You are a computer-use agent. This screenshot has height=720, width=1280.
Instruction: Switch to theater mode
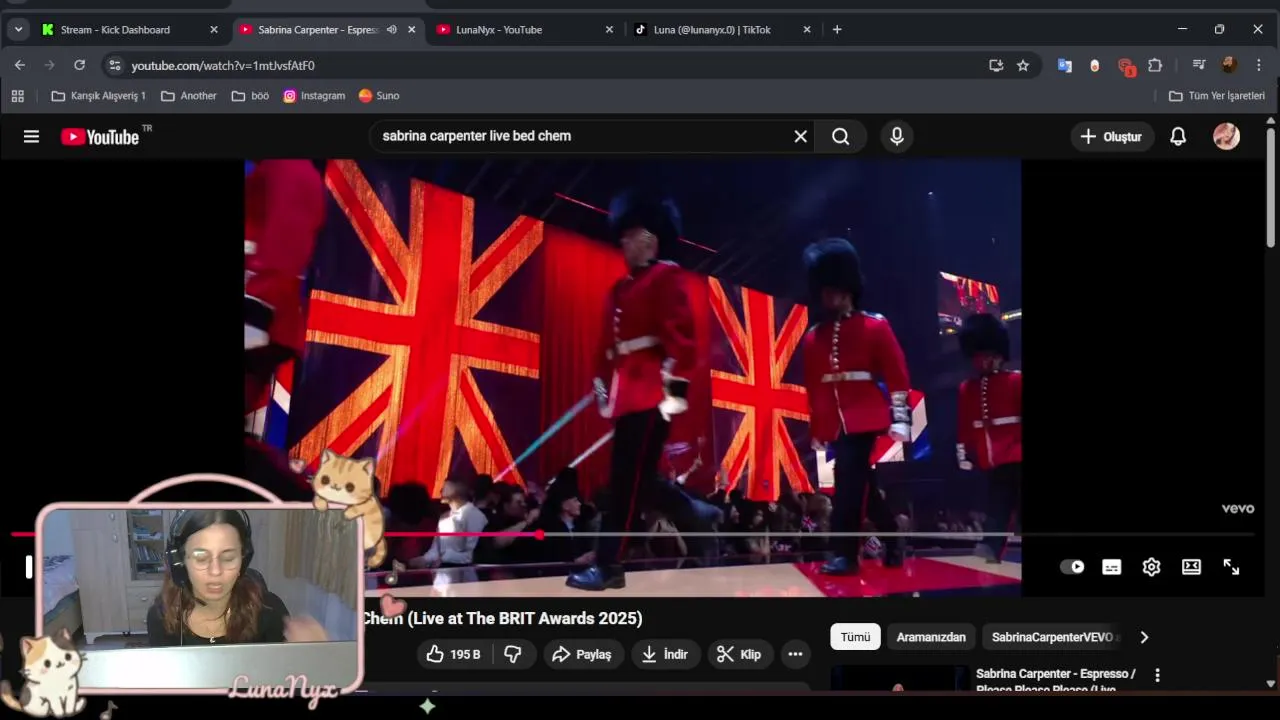tap(1191, 567)
